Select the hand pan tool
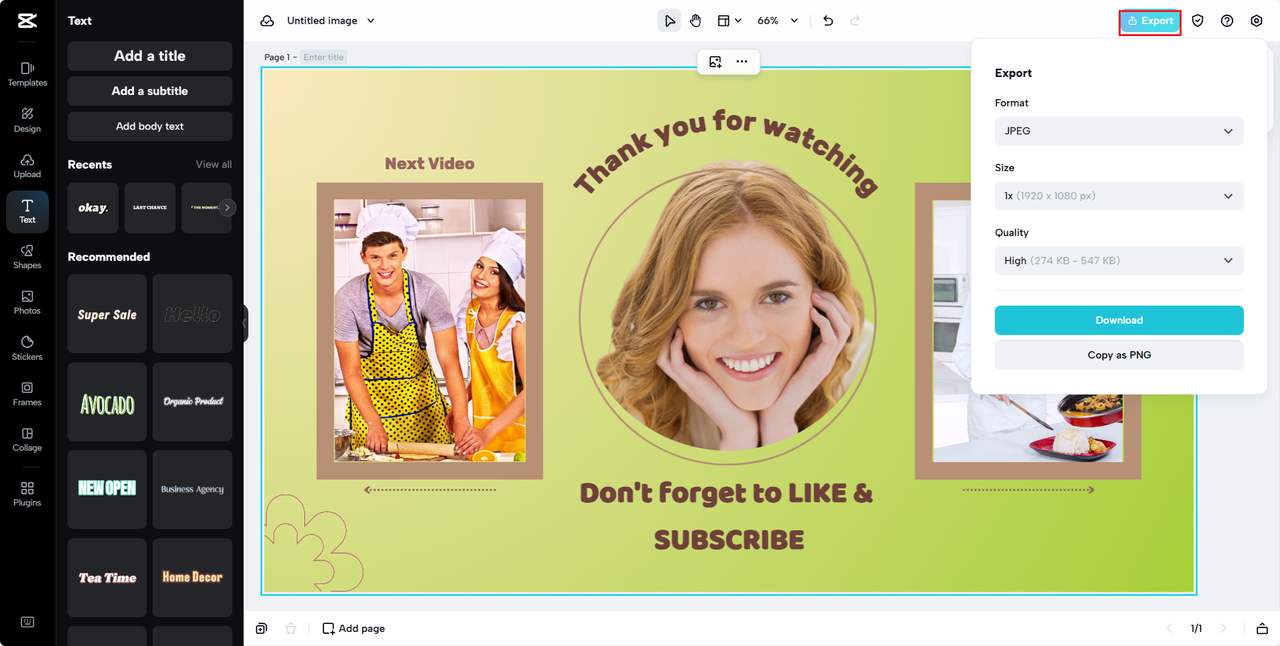 click(695, 21)
